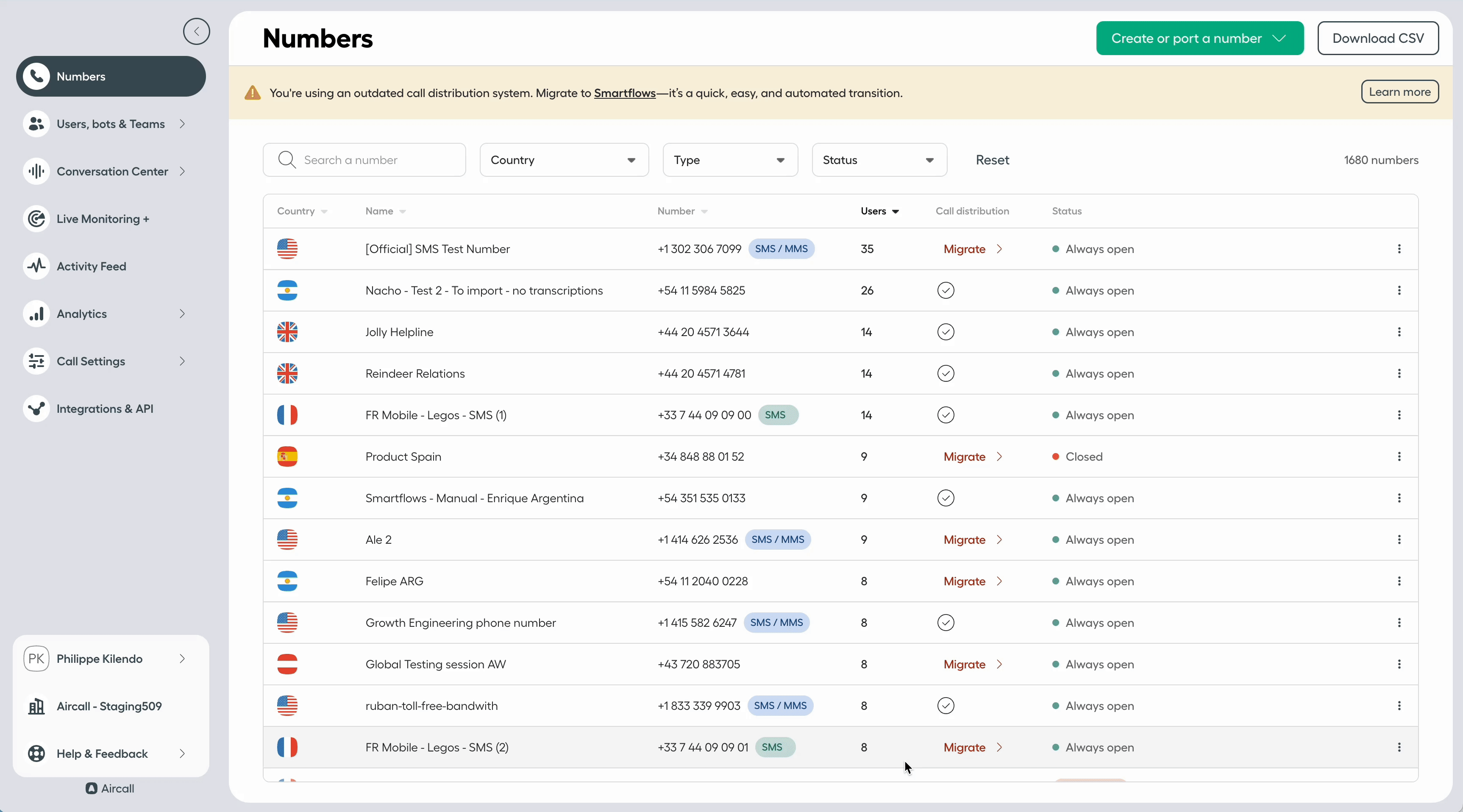Expand the Call Settings submenu chevron

182,361
